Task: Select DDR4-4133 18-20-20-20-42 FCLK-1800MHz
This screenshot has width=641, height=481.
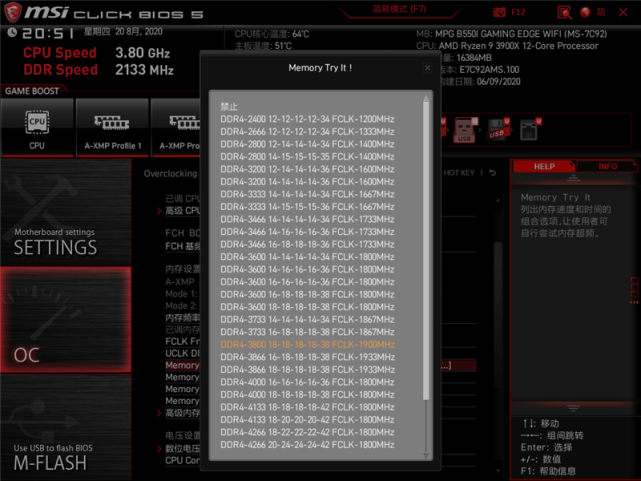Action: [307, 420]
